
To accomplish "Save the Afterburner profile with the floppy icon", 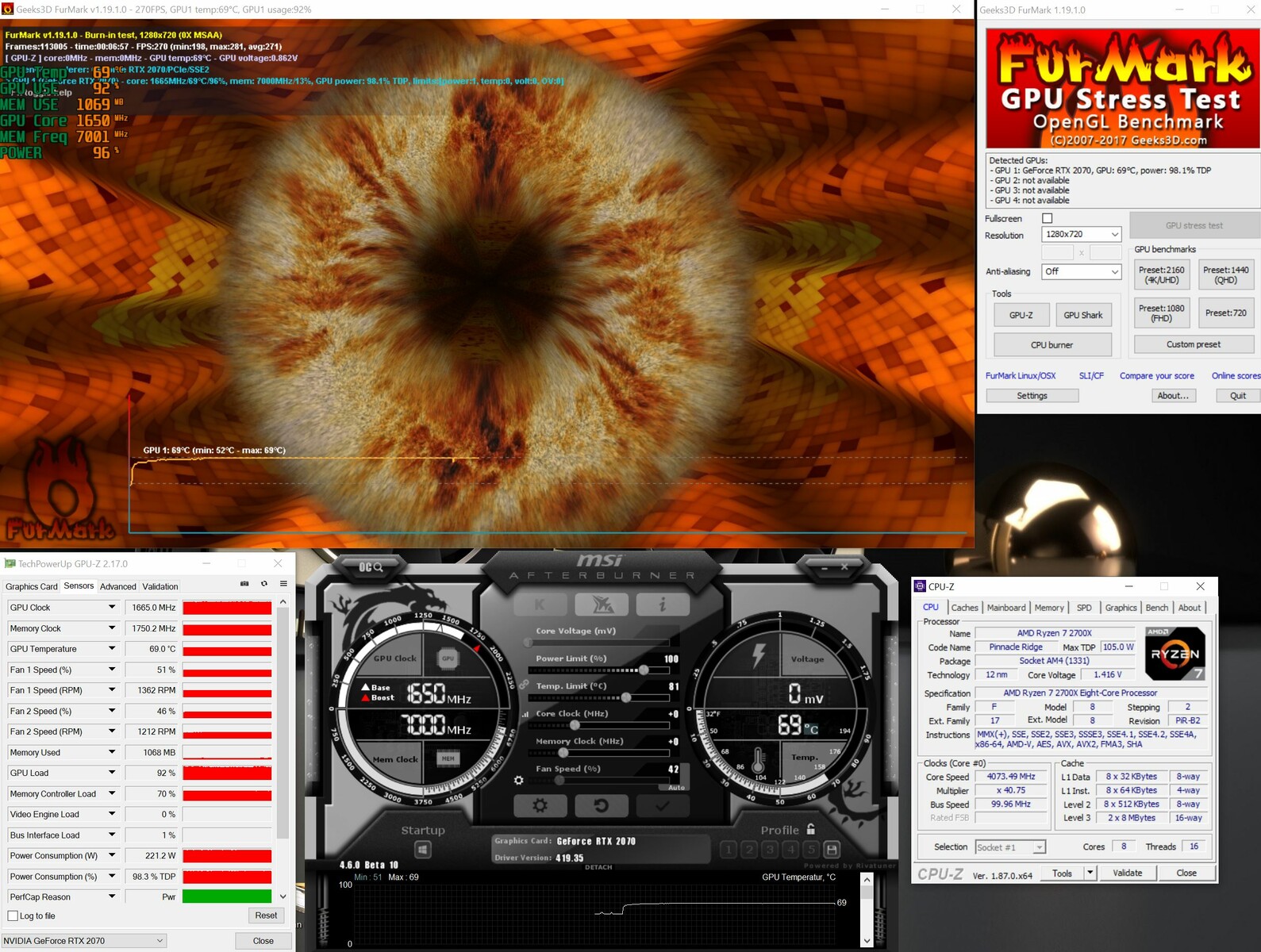I will [x=832, y=850].
